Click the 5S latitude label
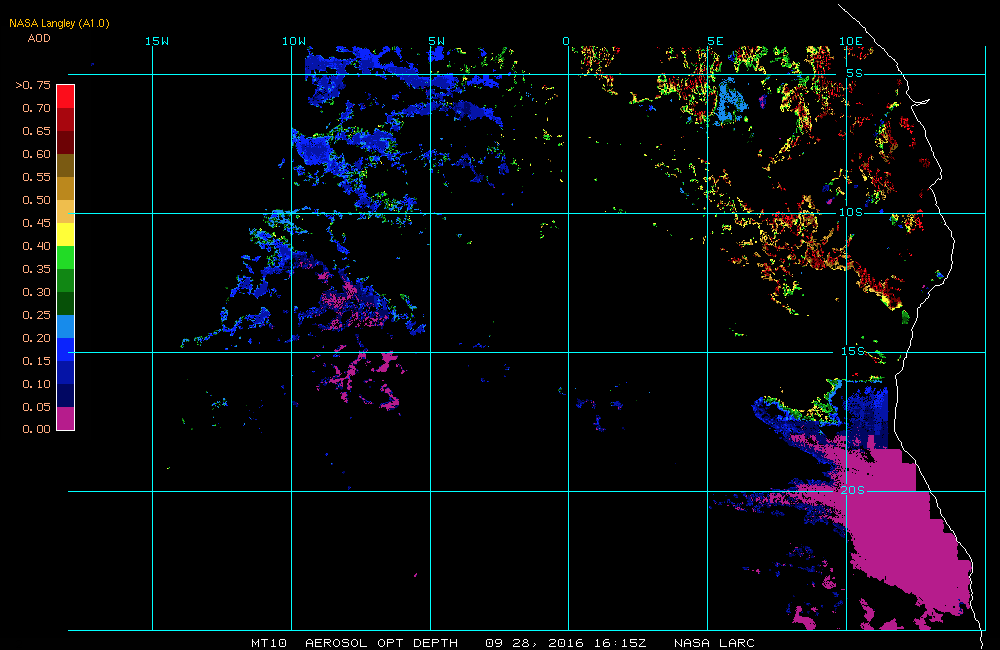The height and width of the screenshot is (650, 1000). [855, 73]
